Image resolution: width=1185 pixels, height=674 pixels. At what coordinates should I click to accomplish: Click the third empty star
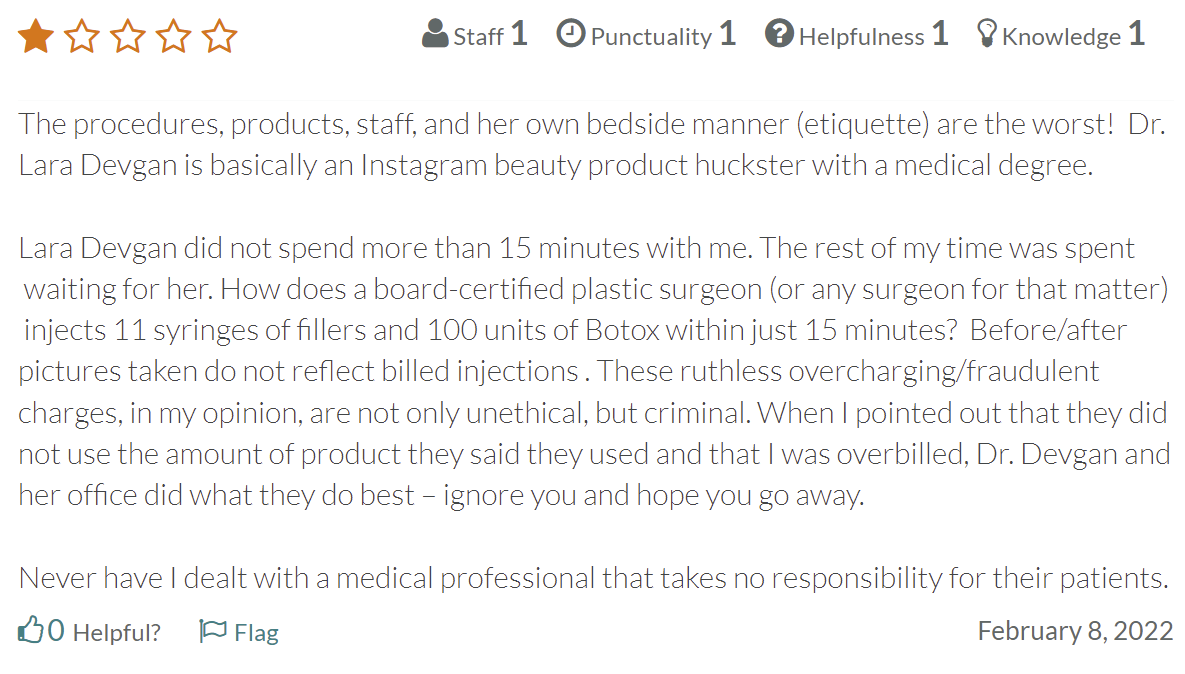(128, 36)
